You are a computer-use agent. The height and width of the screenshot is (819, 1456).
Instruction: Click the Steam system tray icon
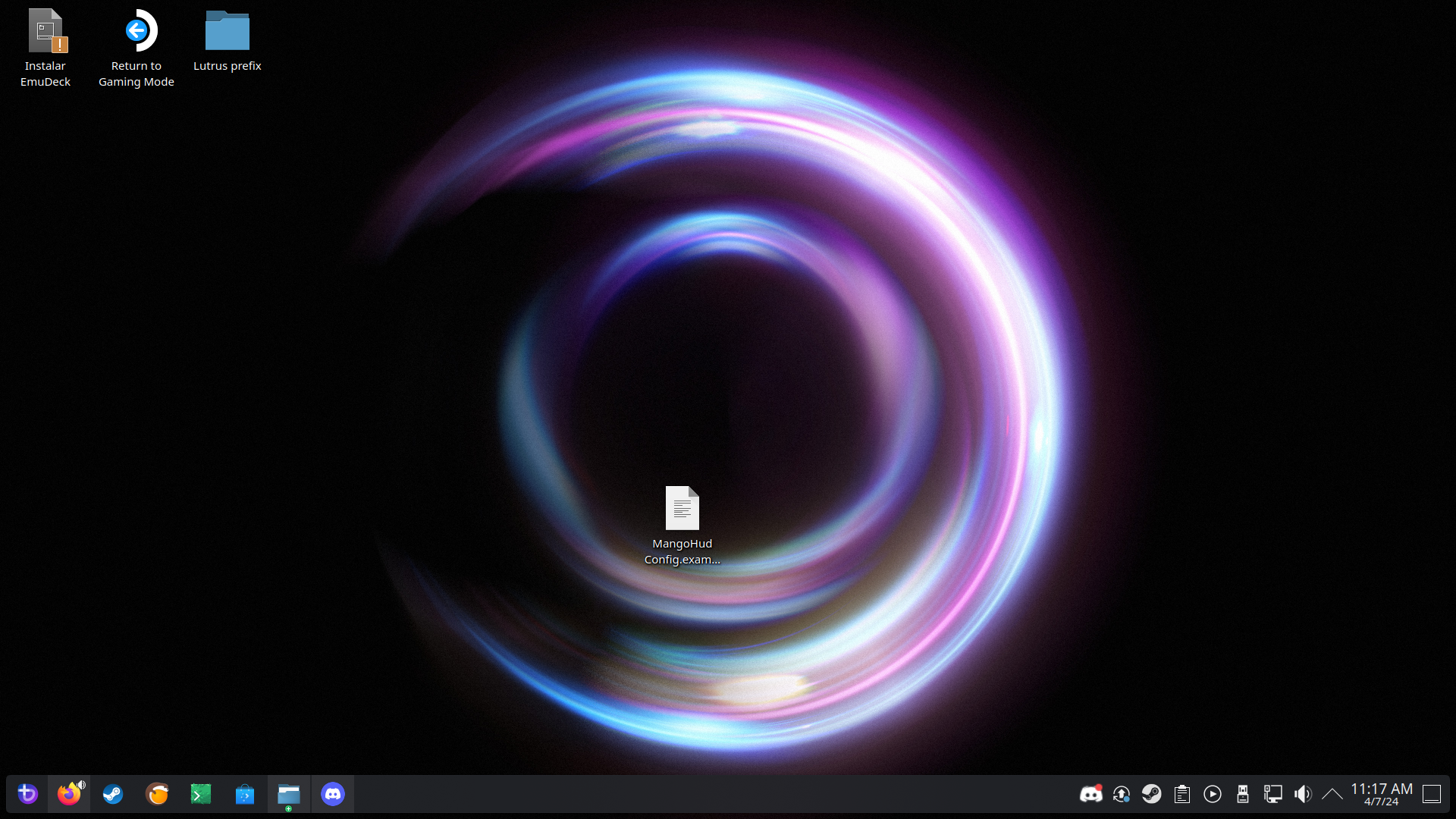point(1151,794)
